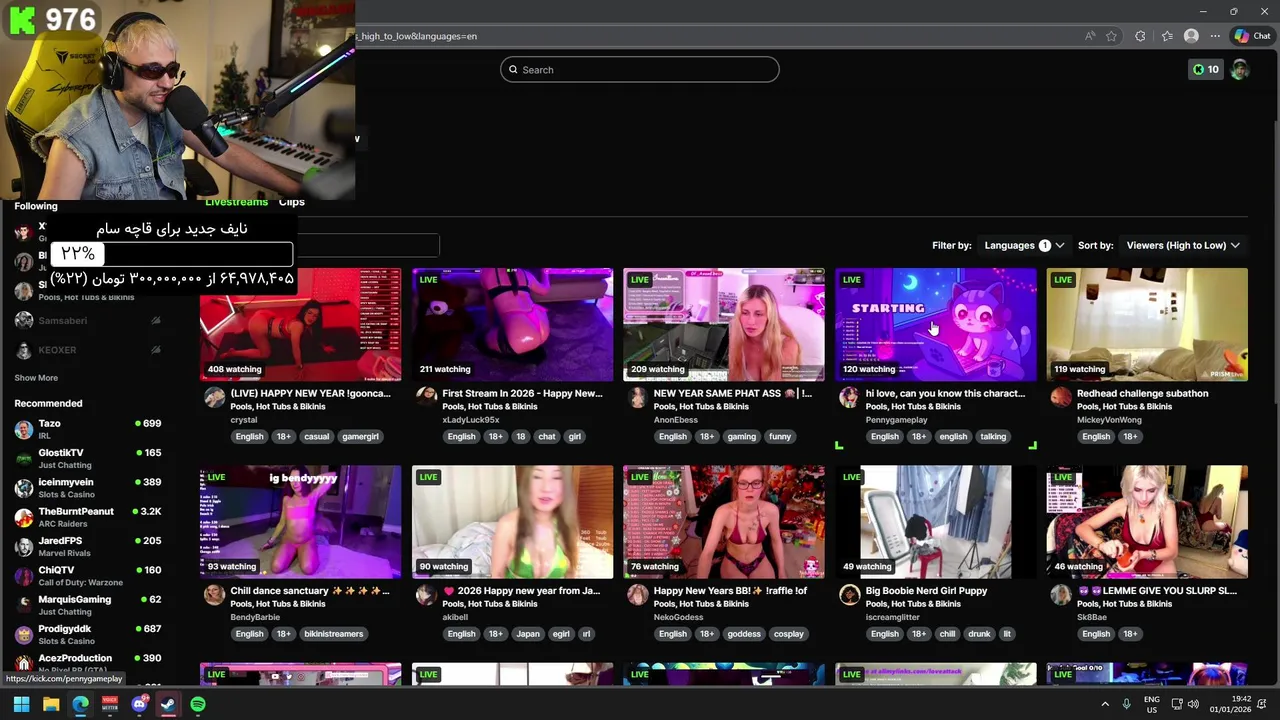Select the 'cosplay' tag
The width and height of the screenshot is (1280, 720).
789,634
